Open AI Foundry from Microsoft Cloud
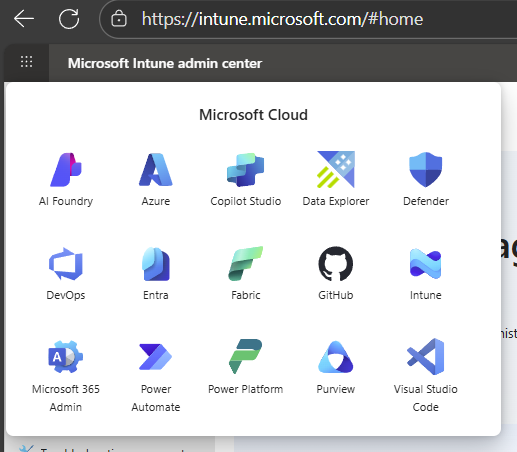 (66, 169)
